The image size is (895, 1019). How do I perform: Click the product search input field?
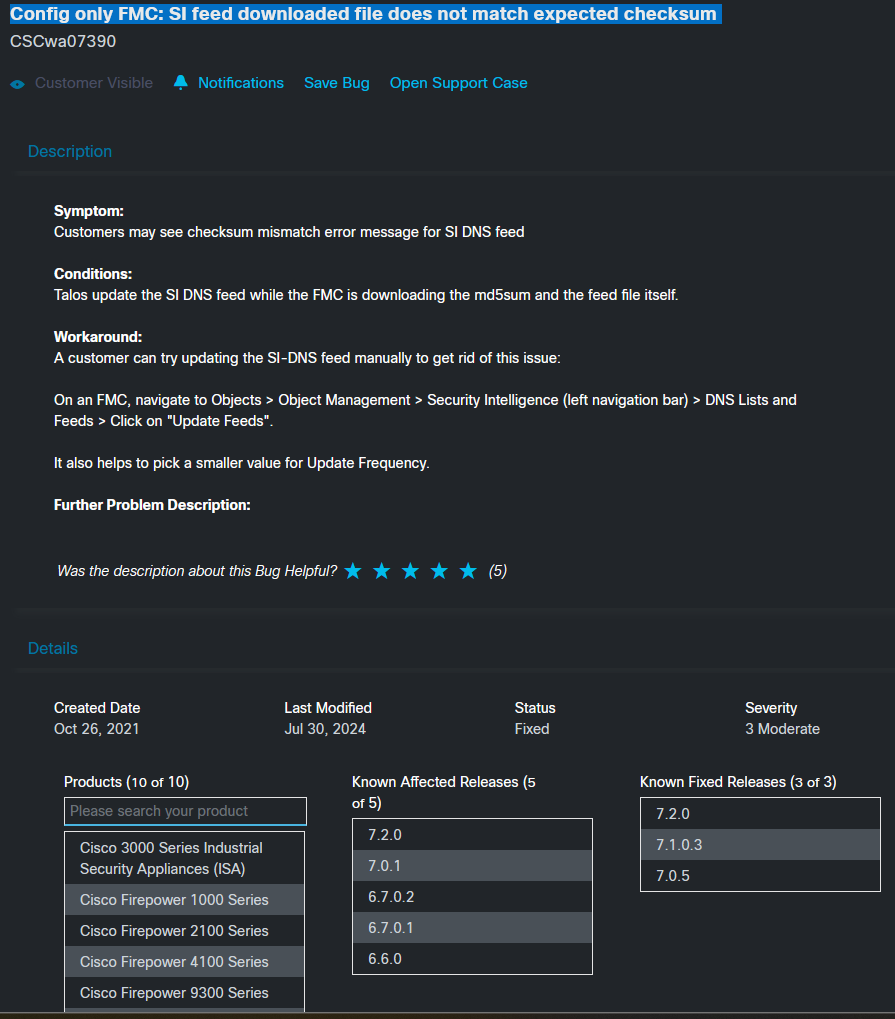(x=184, y=811)
